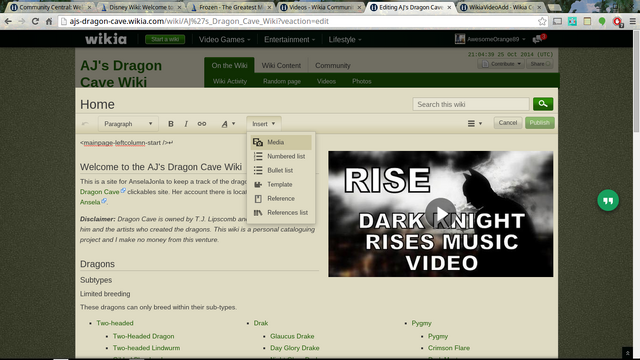Switch to the On the Wiki tab
640x360 pixels.
(x=229, y=65)
